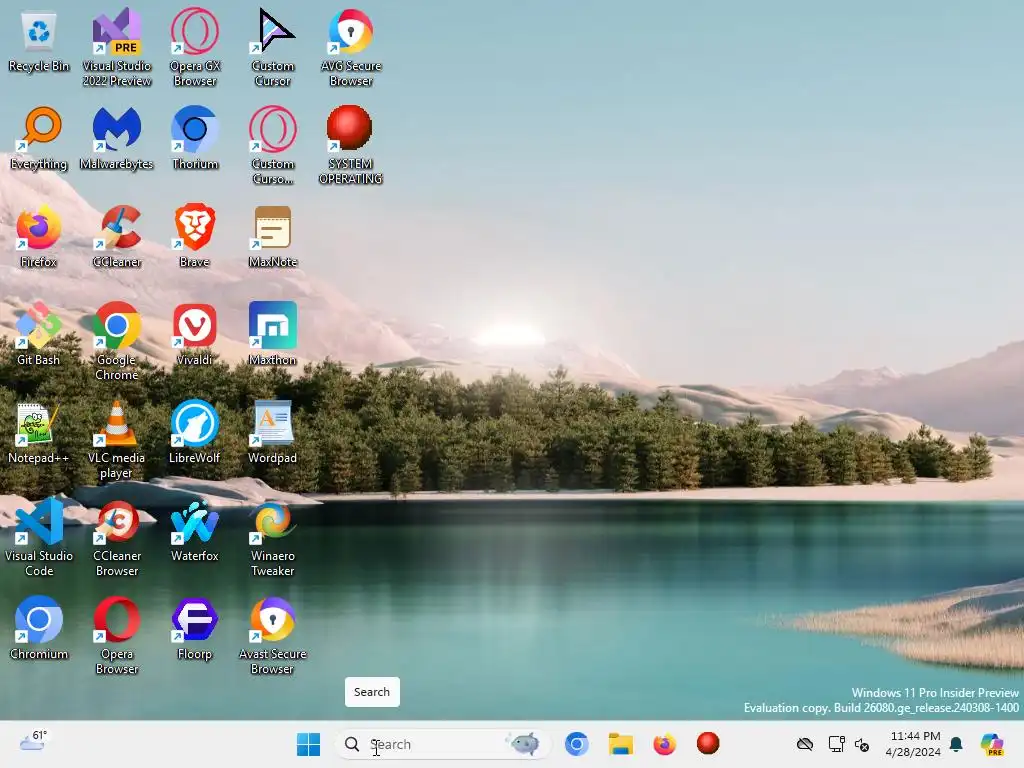
Task: Open the Windows Start menu
Action: click(x=308, y=744)
